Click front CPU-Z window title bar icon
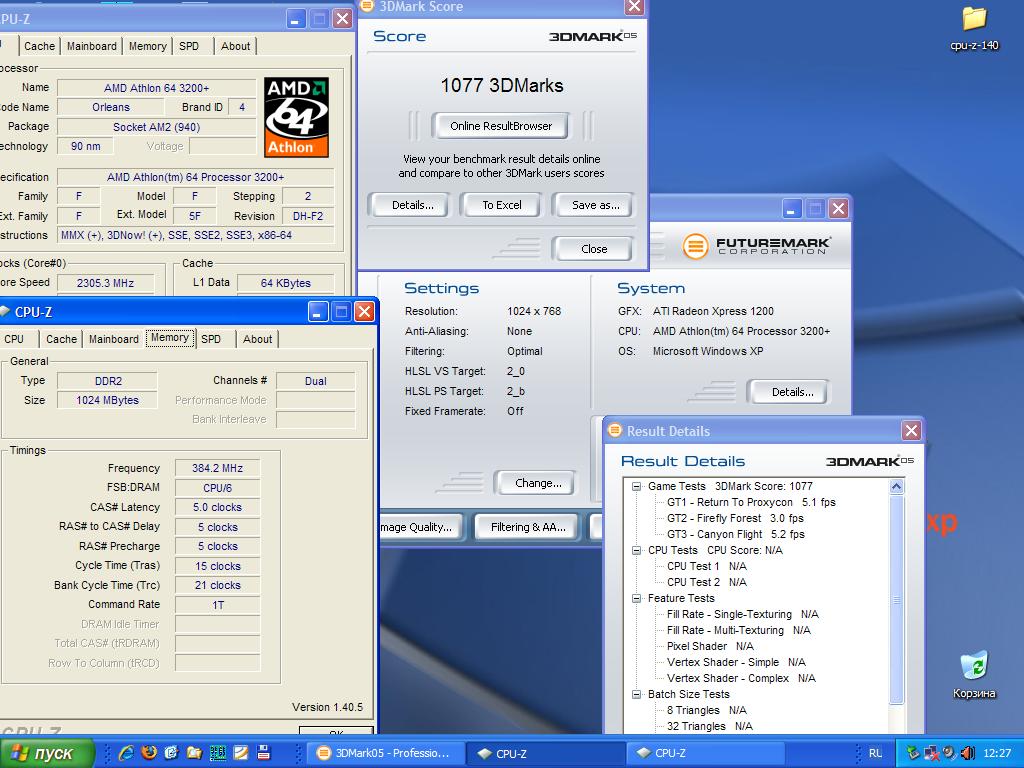 (x=5, y=312)
